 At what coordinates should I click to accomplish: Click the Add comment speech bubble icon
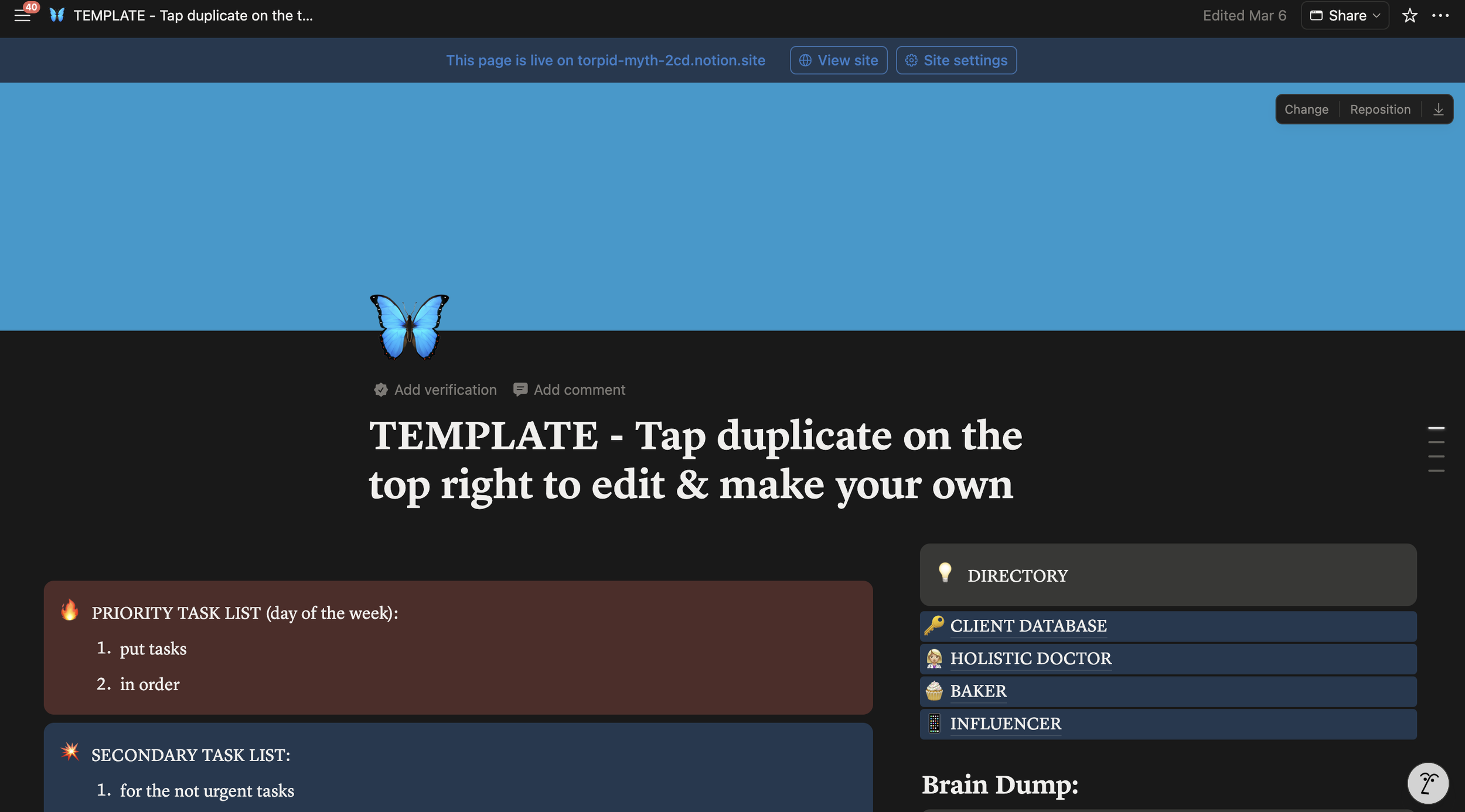[520, 389]
